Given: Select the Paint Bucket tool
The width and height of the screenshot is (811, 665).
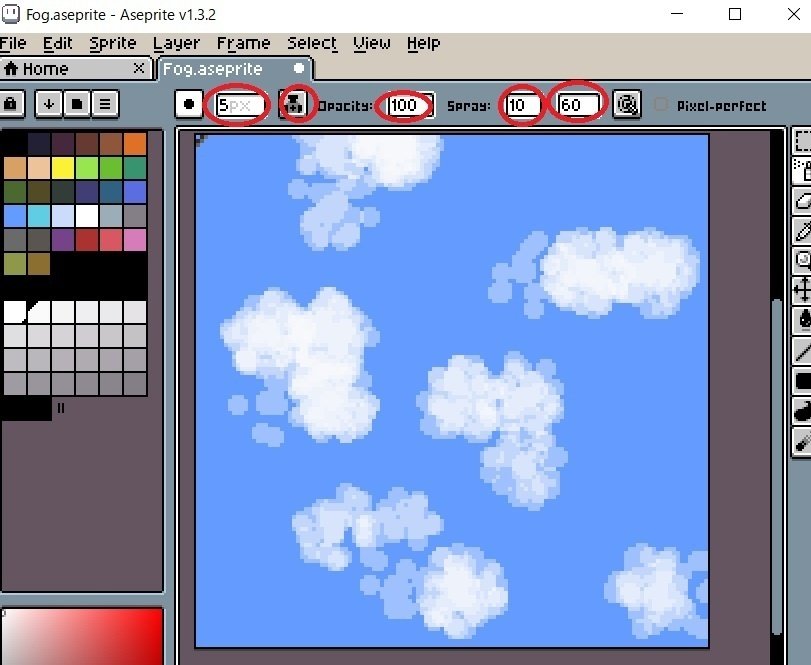Looking at the screenshot, I should click(x=803, y=320).
